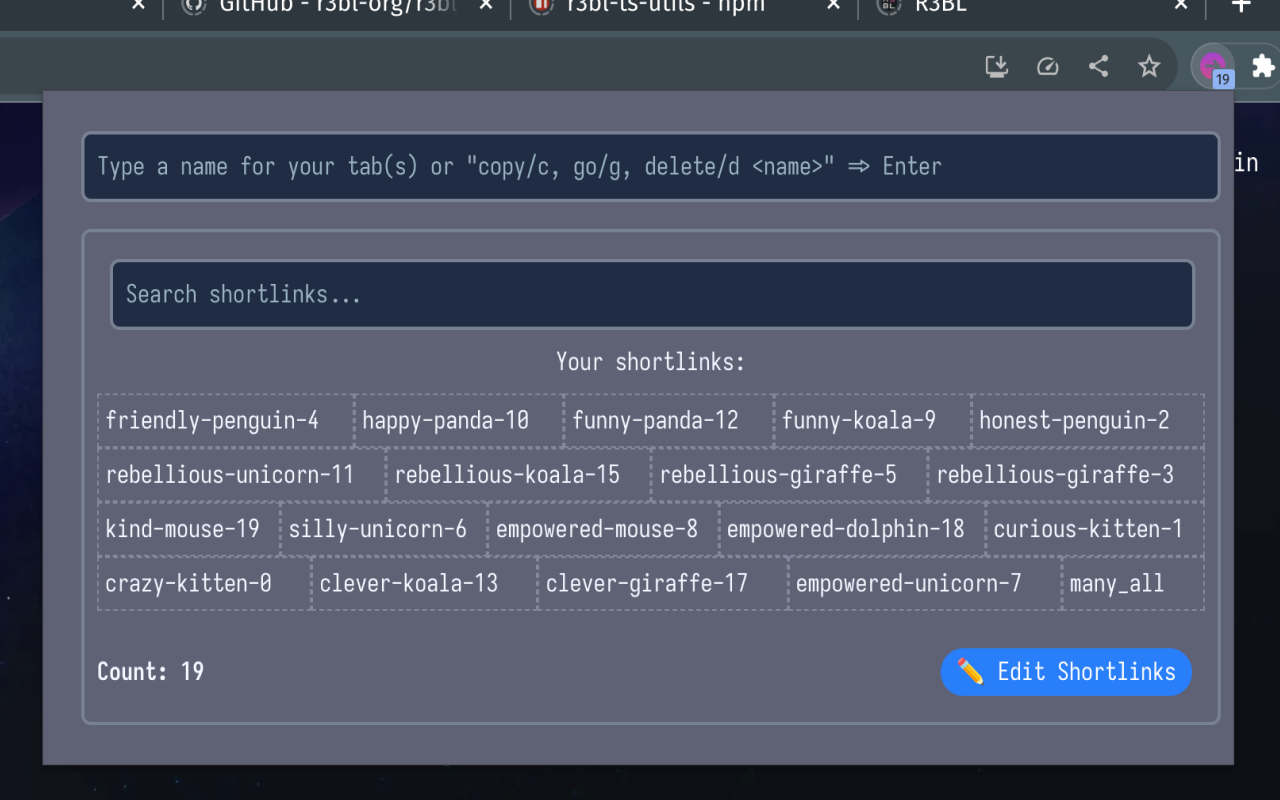Image resolution: width=1280 pixels, height=800 pixels.
Task: Click shortlink many_all
Action: (1133, 583)
